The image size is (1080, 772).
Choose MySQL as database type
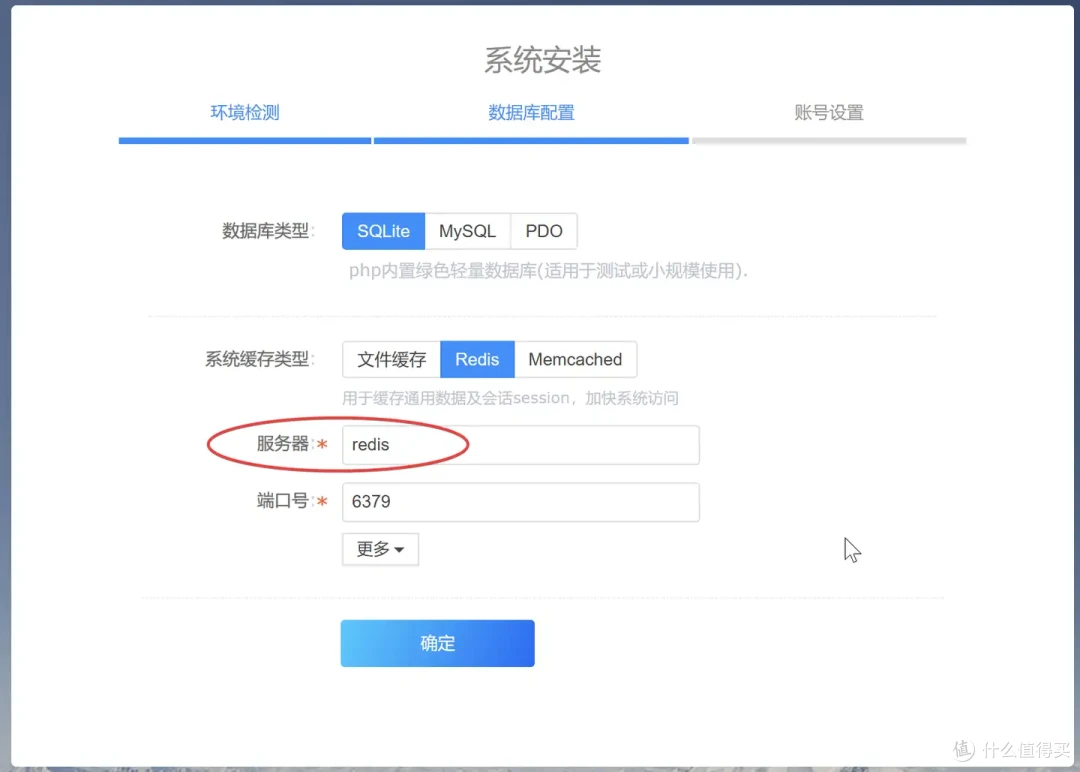(x=467, y=231)
